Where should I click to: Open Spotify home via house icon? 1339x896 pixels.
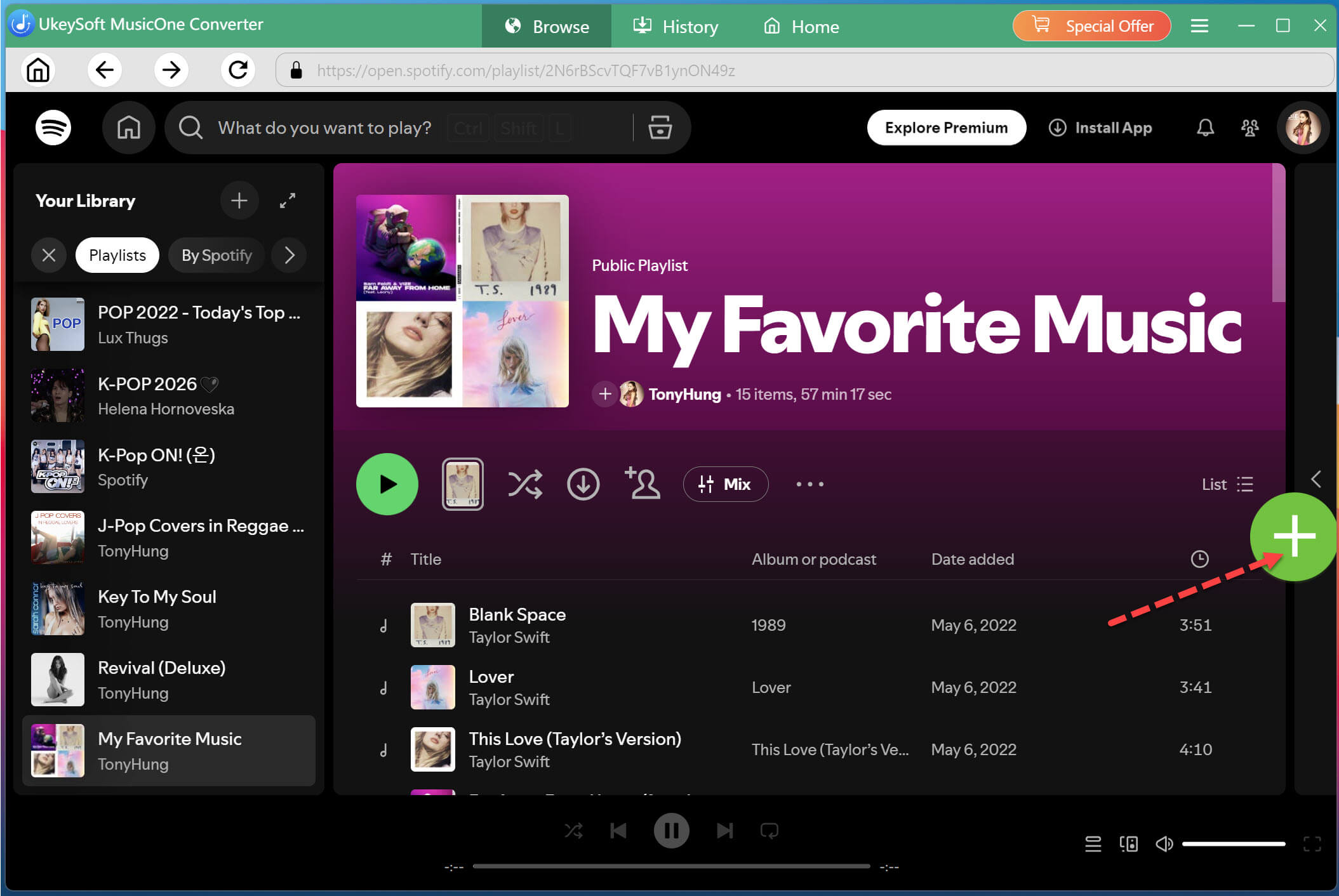[x=129, y=128]
